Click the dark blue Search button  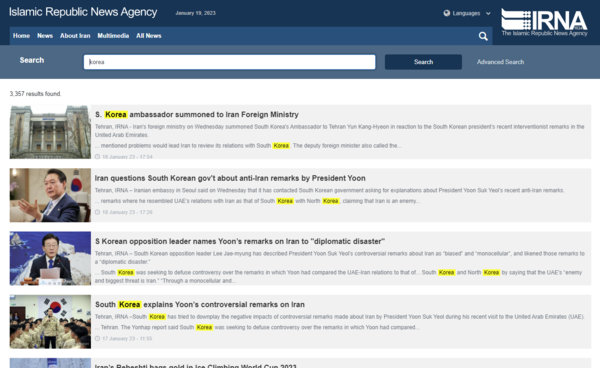click(423, 62)
